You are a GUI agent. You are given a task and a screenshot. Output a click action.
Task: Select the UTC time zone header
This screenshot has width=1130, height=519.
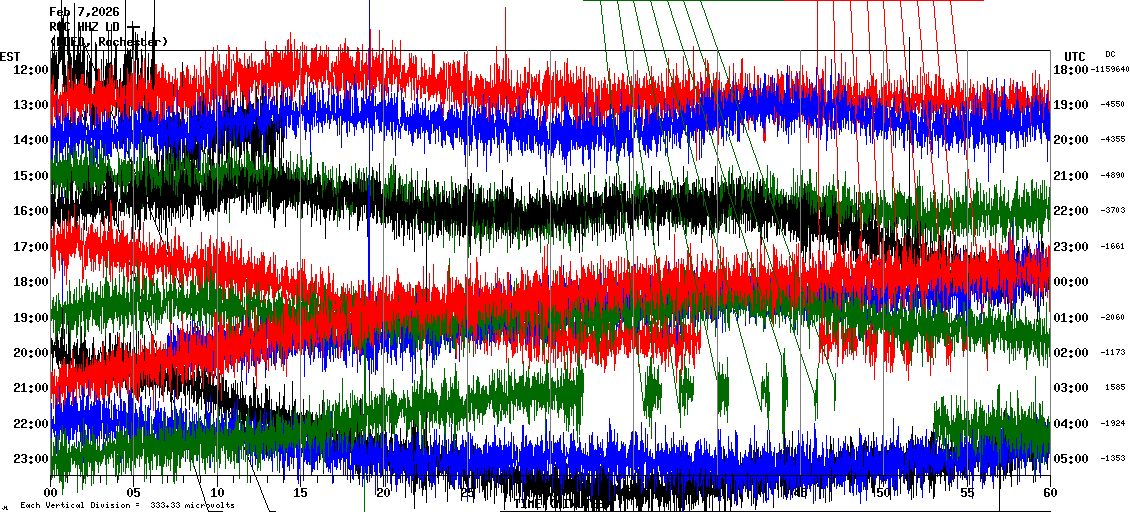(1074, 56)
